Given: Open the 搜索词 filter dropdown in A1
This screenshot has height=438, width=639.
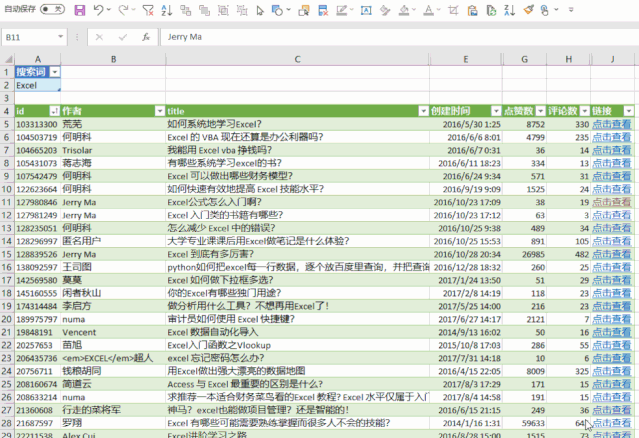Looking at the screenshot, I should point(55,72).
